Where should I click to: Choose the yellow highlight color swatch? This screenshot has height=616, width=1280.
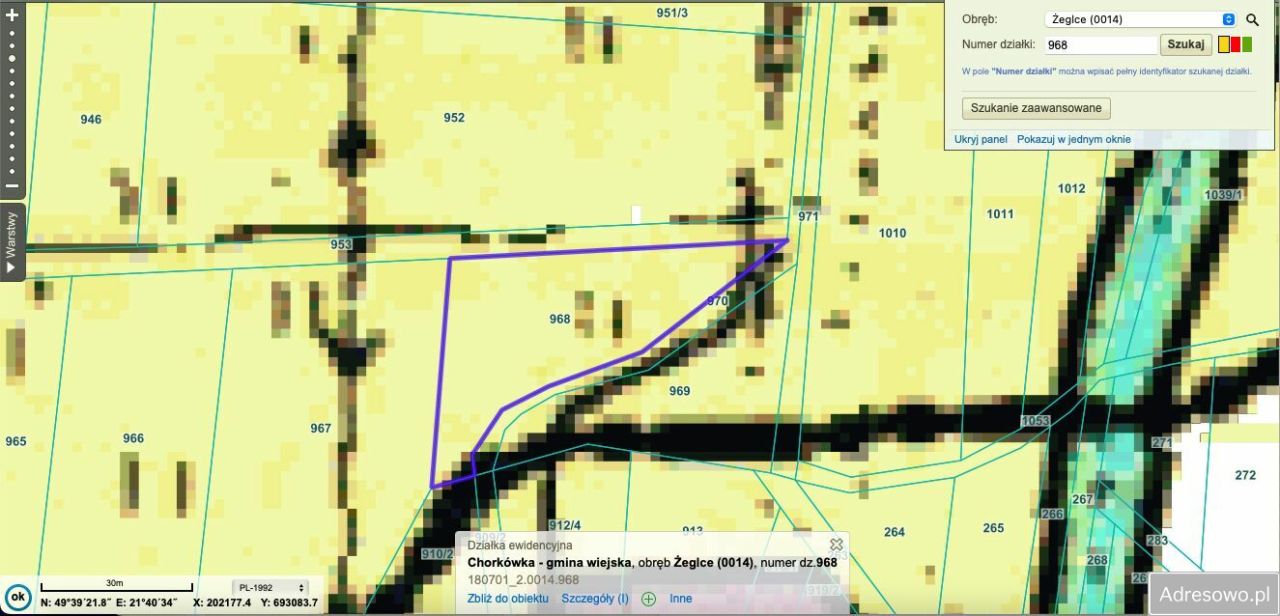(x=1224, y=44)
